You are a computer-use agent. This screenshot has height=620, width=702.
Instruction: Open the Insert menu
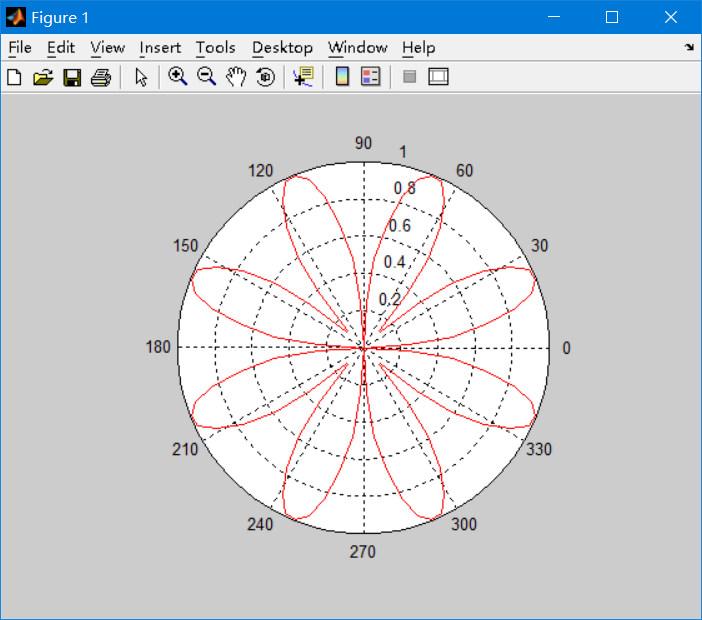pos(160,47)
